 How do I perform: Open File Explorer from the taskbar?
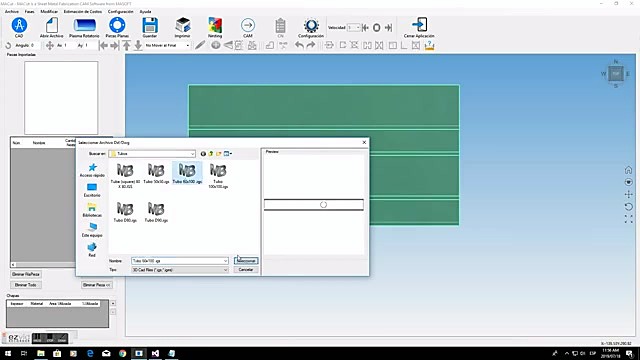pyautogui.click(x=41, y=353)
